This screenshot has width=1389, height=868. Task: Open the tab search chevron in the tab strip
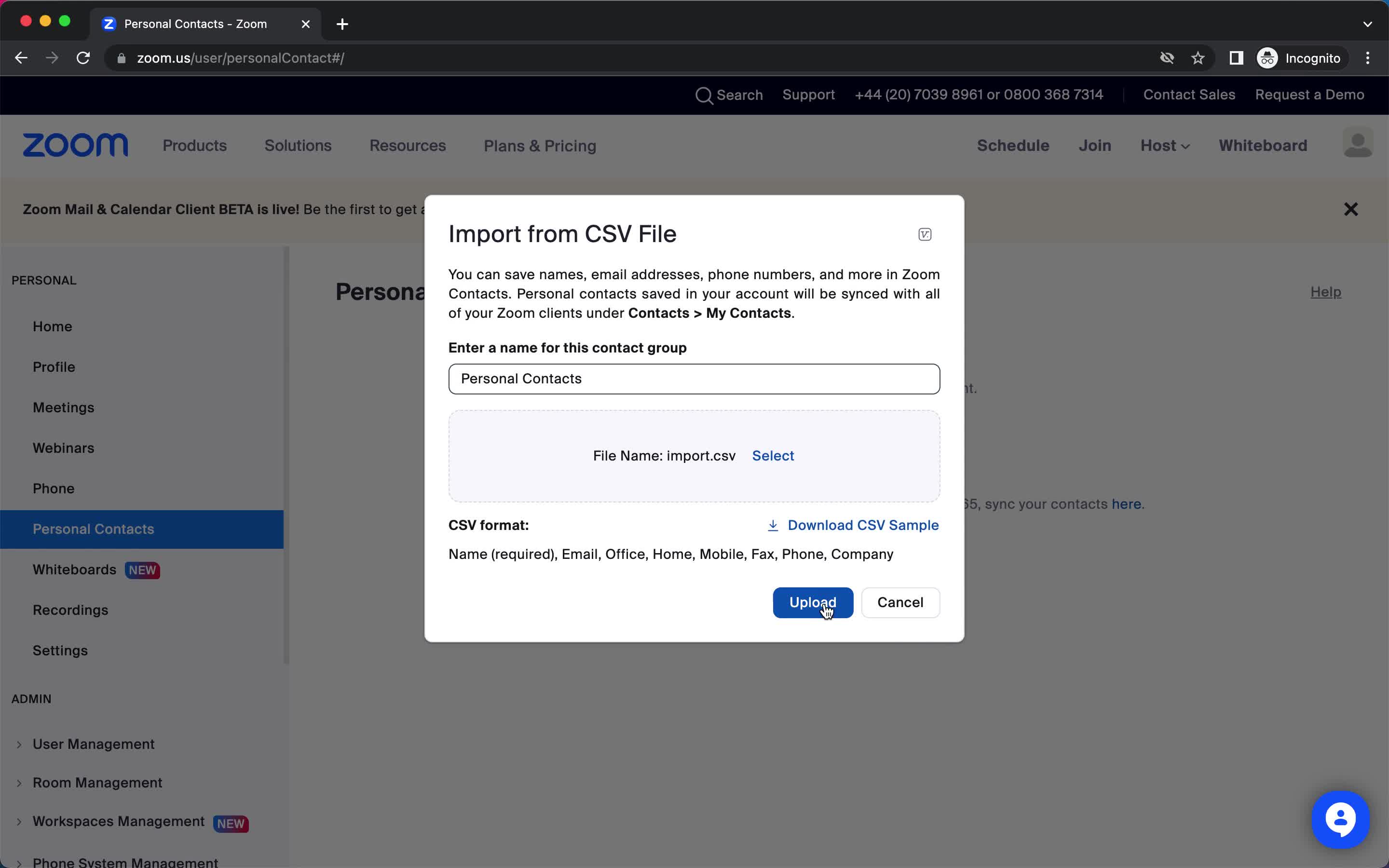pos(1368,24)
